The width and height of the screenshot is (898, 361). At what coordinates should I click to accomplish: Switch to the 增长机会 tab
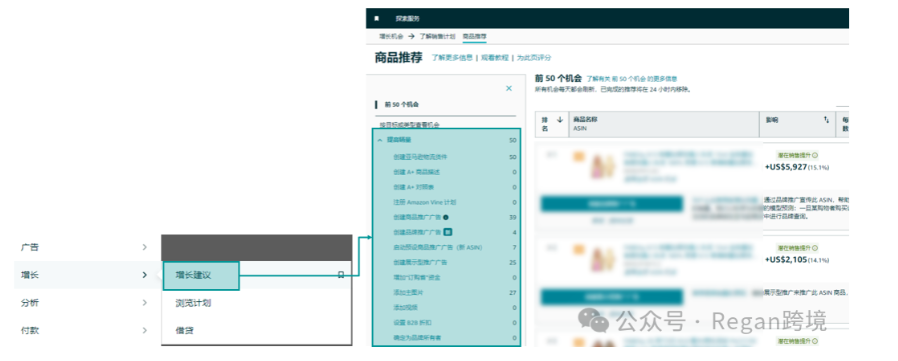pyautogui.click(x=391, y=36)
